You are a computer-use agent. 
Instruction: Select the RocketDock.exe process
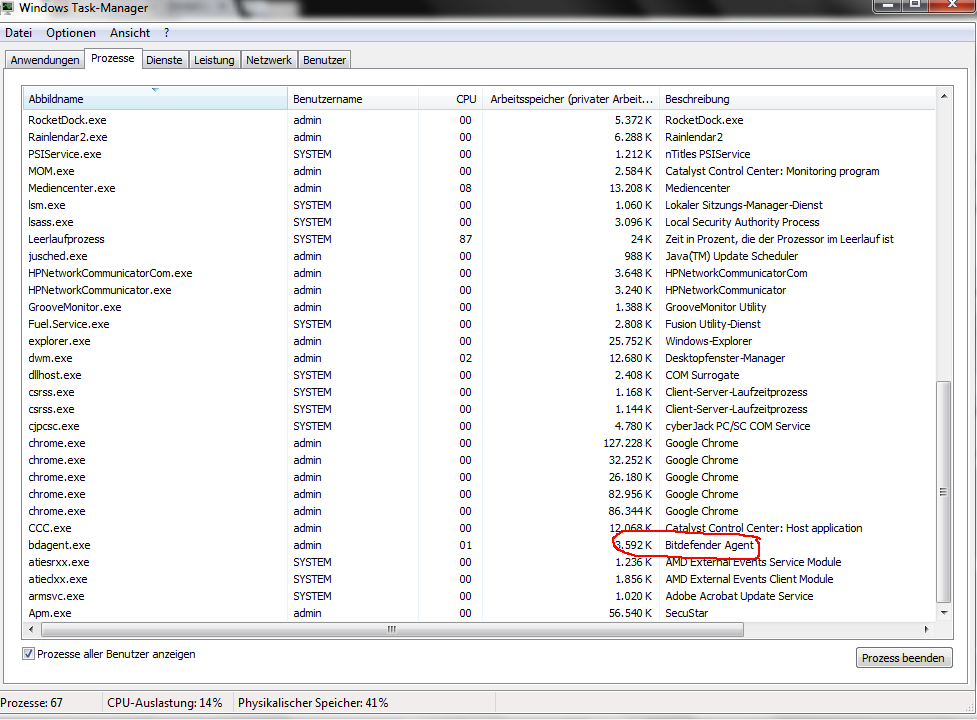479,120
